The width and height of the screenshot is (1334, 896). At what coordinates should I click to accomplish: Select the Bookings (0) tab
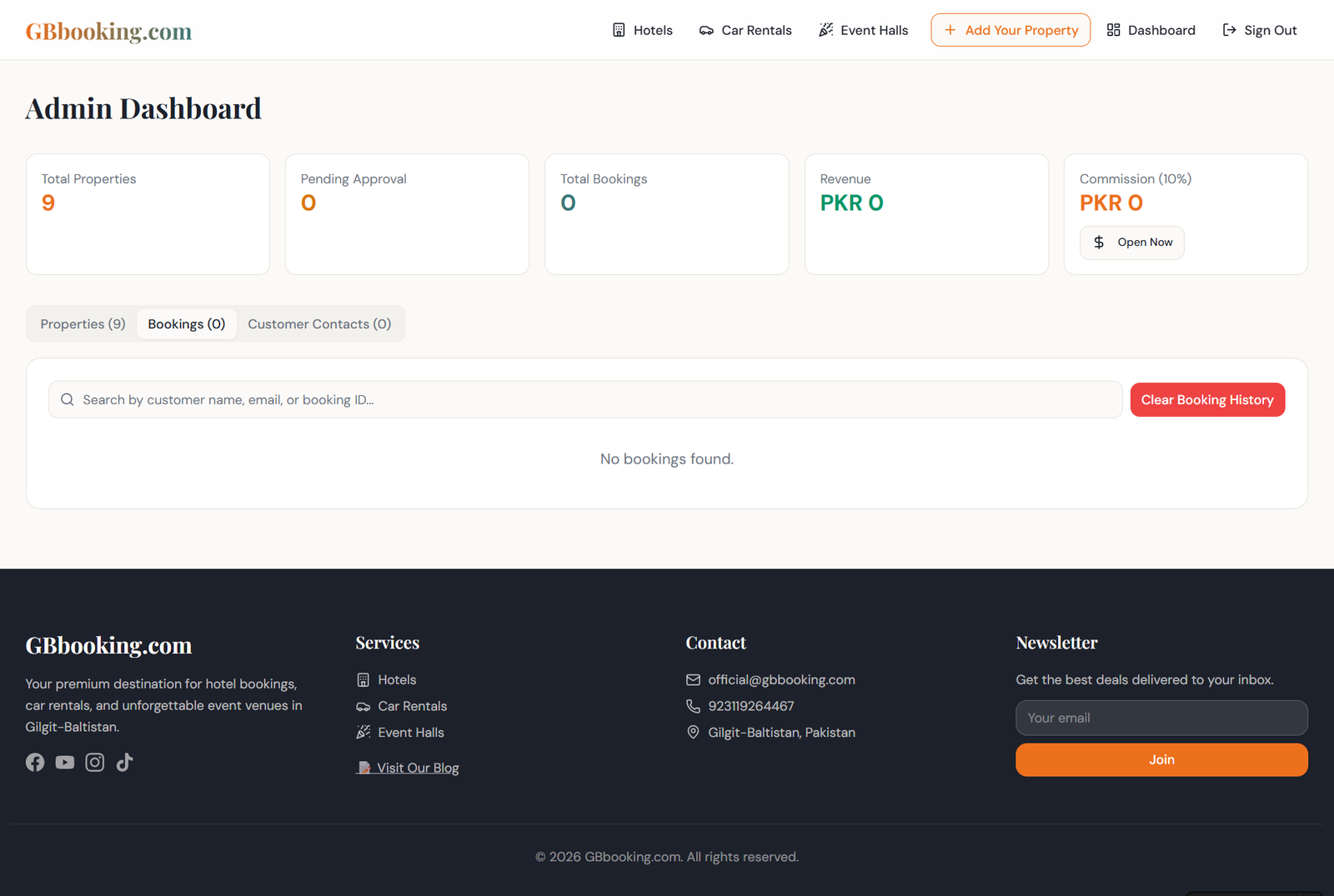point(187,324)
